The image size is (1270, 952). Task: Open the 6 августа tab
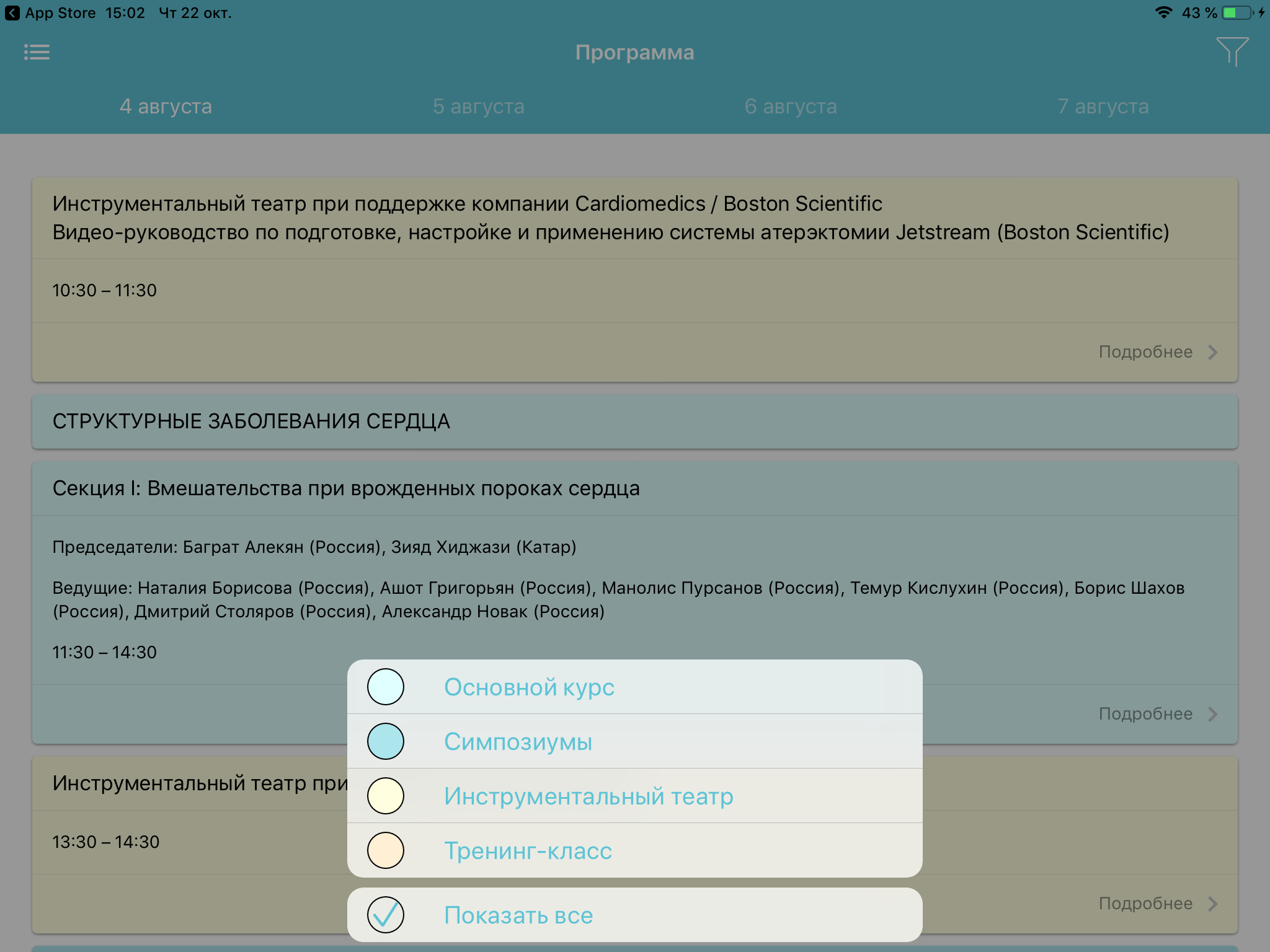click(791, 107)
